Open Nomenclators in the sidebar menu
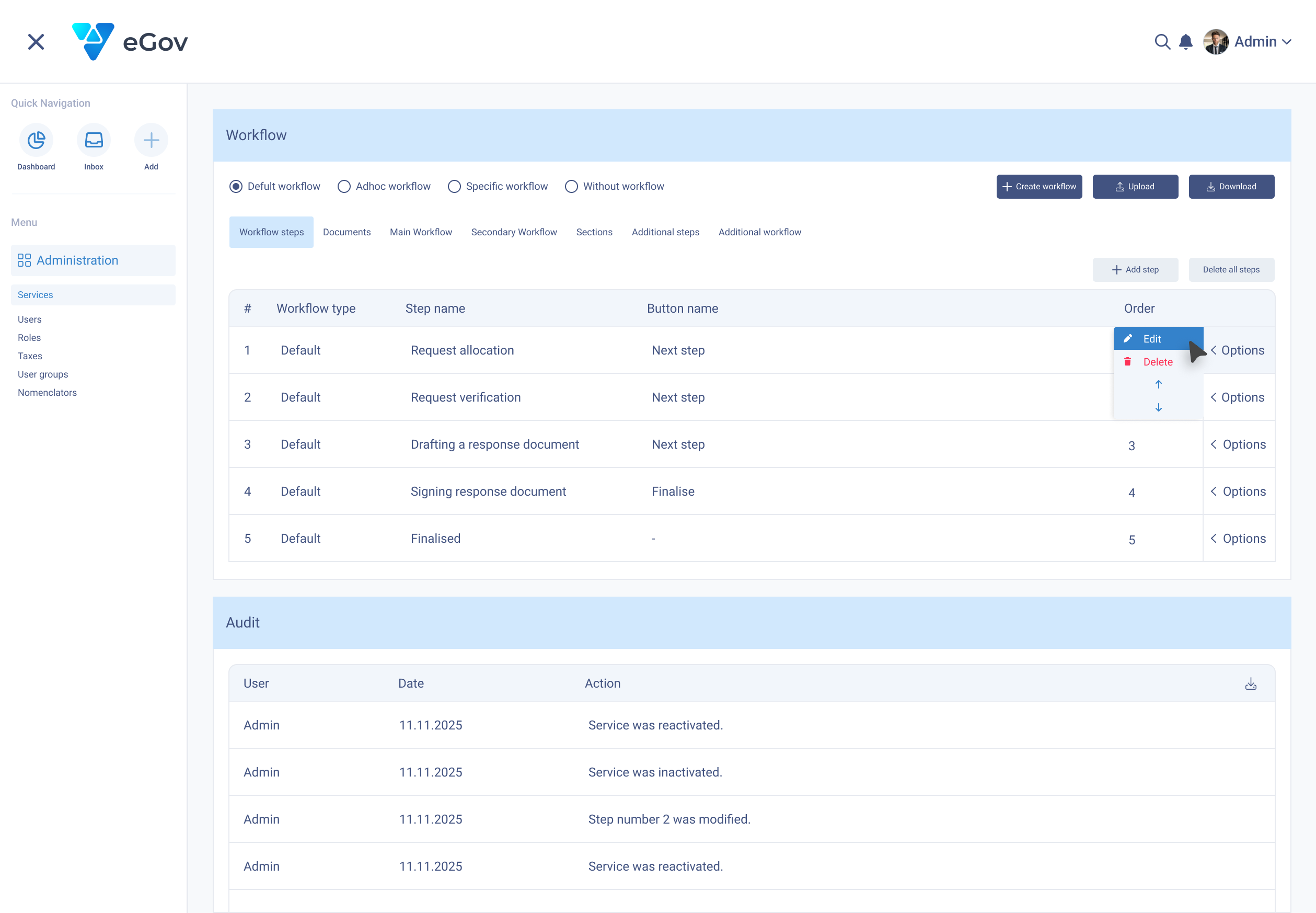Viewport: 1316px width, 913px height. click(47, 392)
